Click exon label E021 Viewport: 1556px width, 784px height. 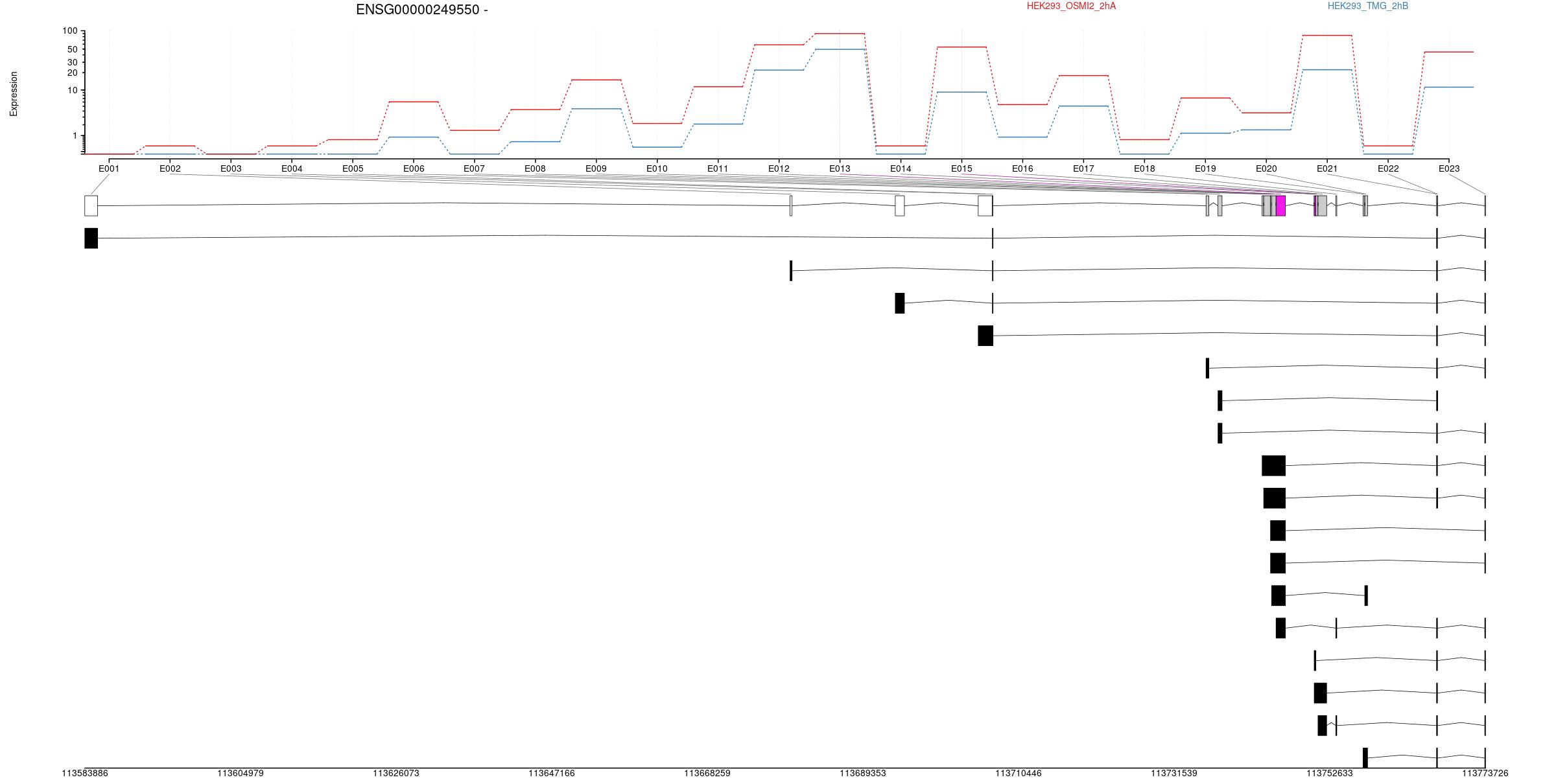coord(1327,168)
